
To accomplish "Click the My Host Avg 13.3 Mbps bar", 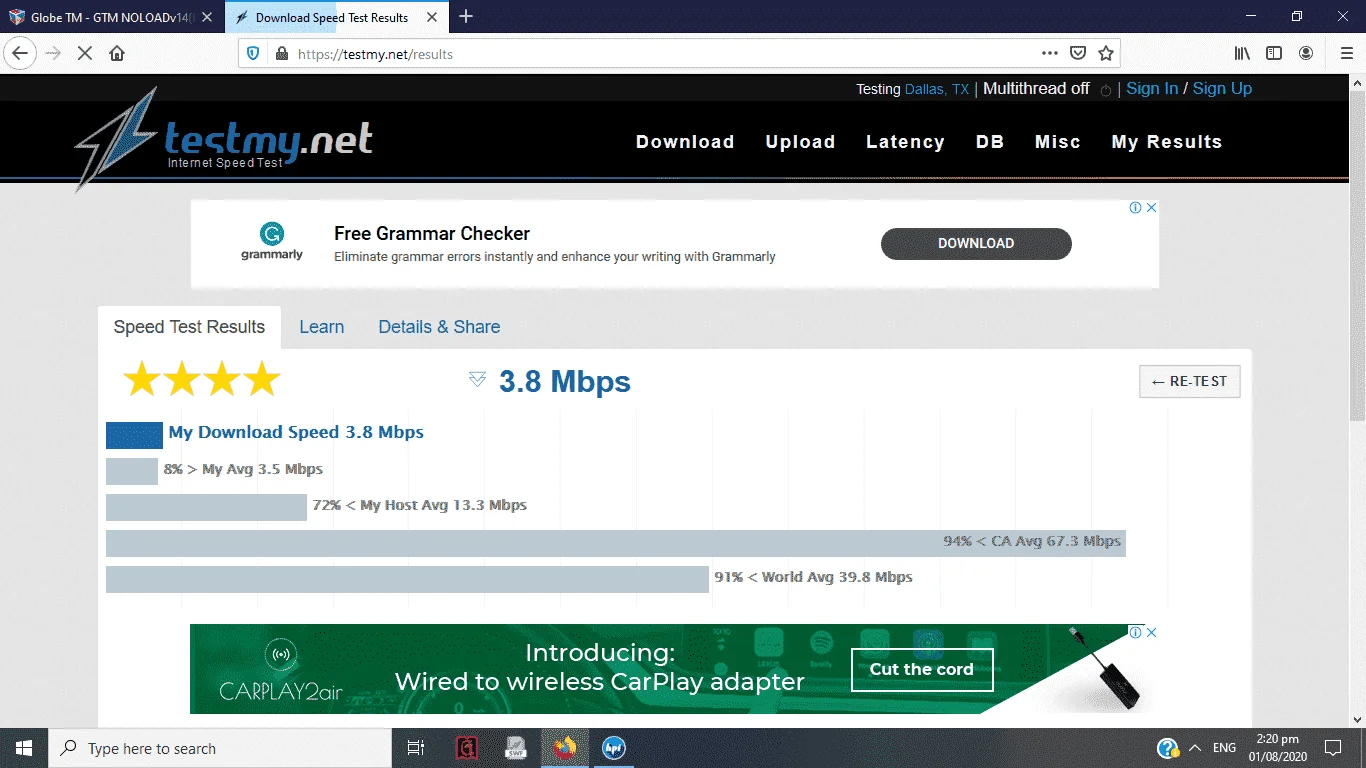I will (206, 507).
